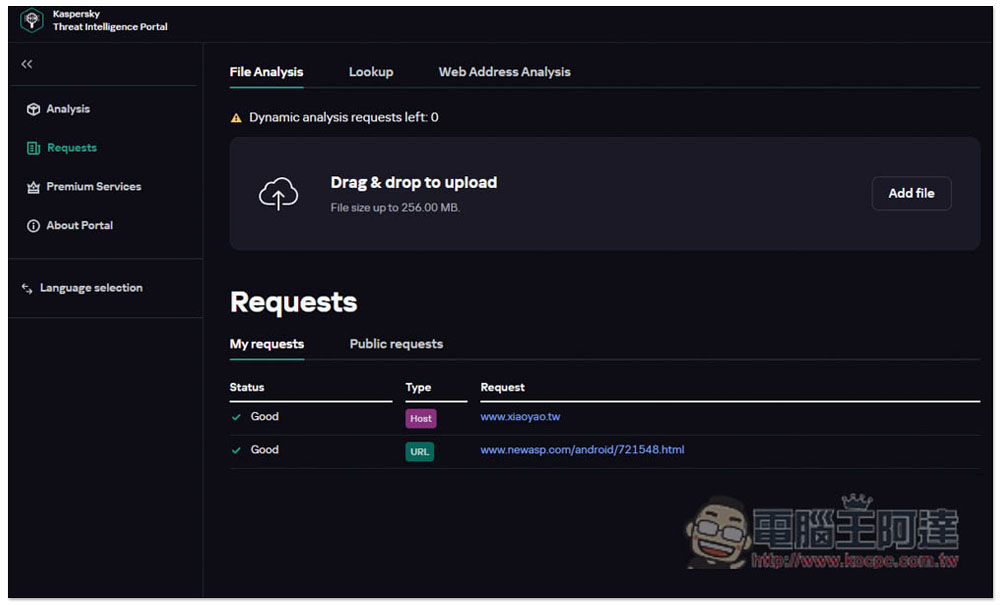Image resolution: width=1000 pixels, height=605 pixels.
Task: Open the www.xiaoyao.tw request link
Action: click(520, 417)
